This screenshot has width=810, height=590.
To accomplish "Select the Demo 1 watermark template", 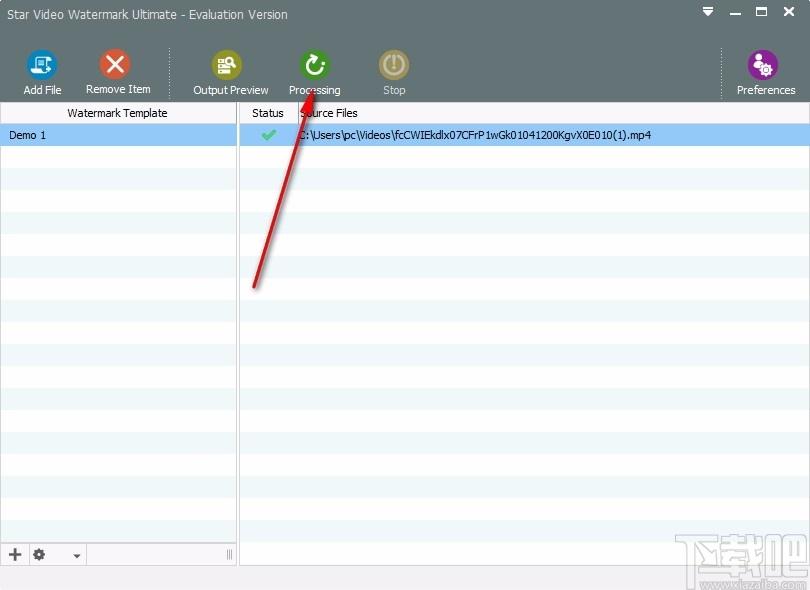I will 118,135.
